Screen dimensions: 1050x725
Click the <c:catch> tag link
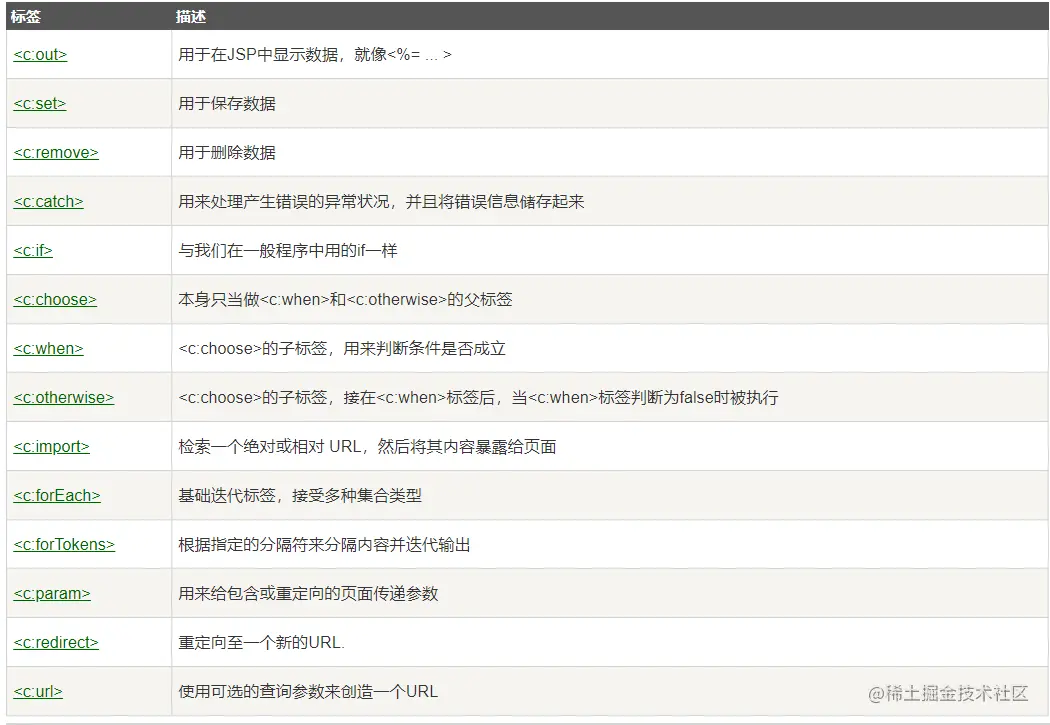point(48,202)
